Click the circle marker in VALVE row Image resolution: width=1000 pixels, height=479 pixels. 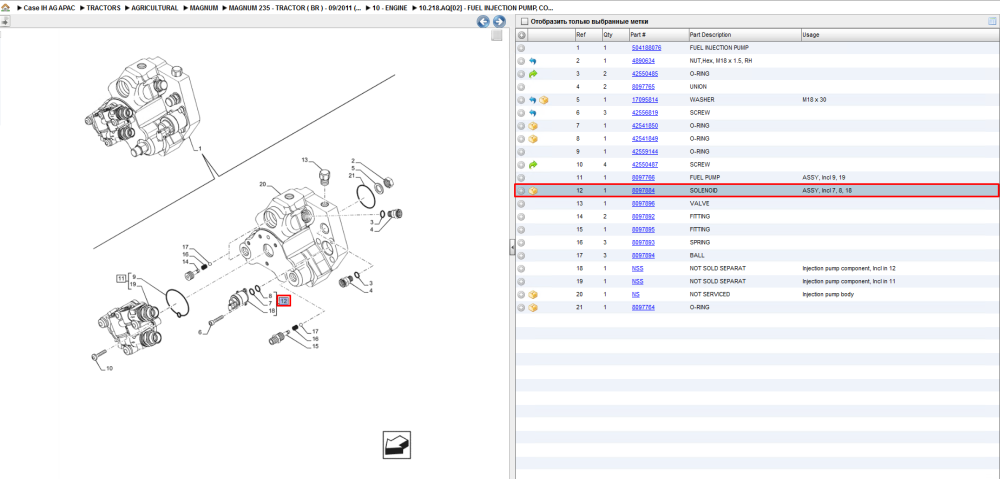pyautogui.click(x=521, y=203)
